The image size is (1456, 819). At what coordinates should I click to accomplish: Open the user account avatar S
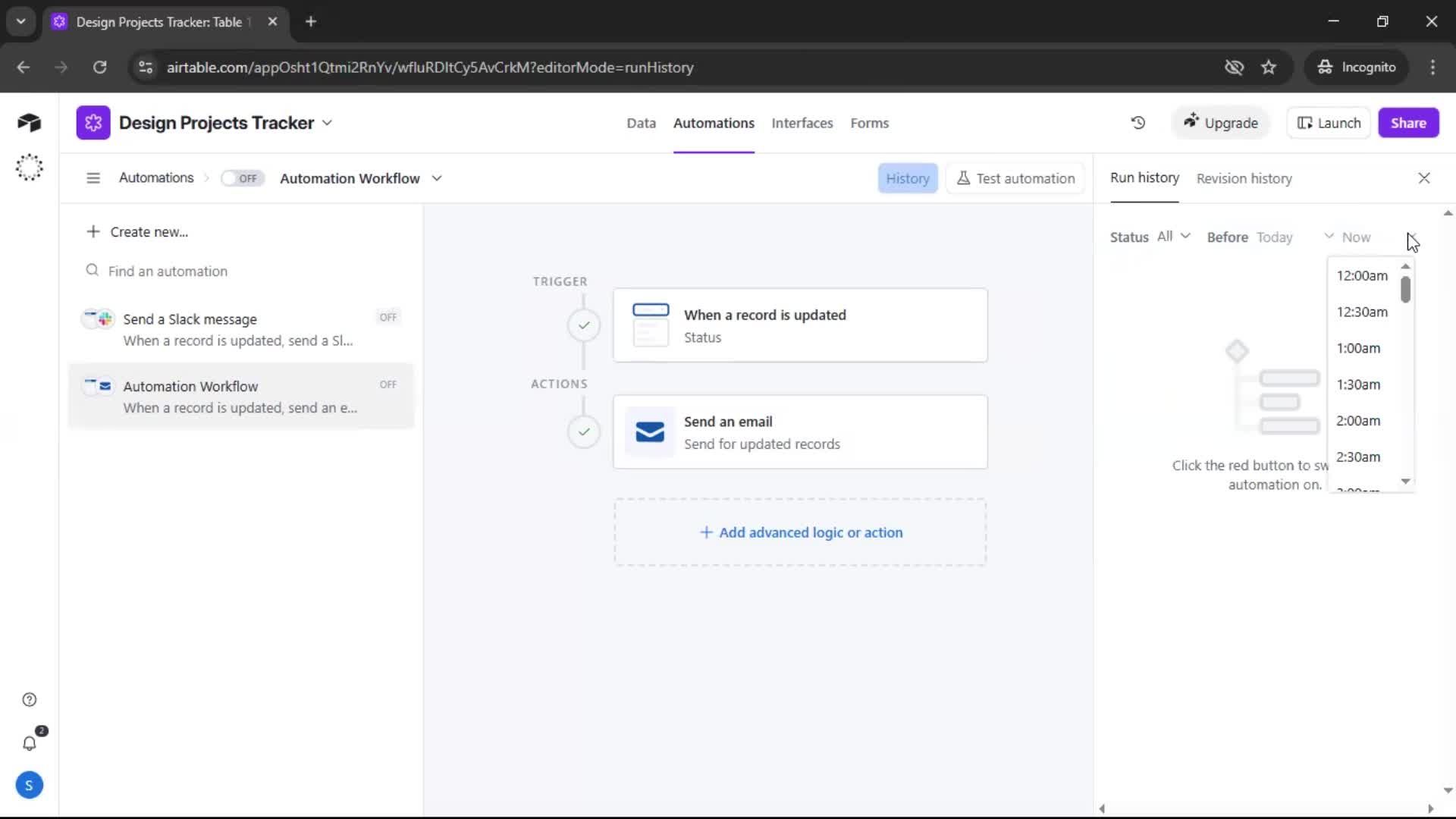coord(29,785)
